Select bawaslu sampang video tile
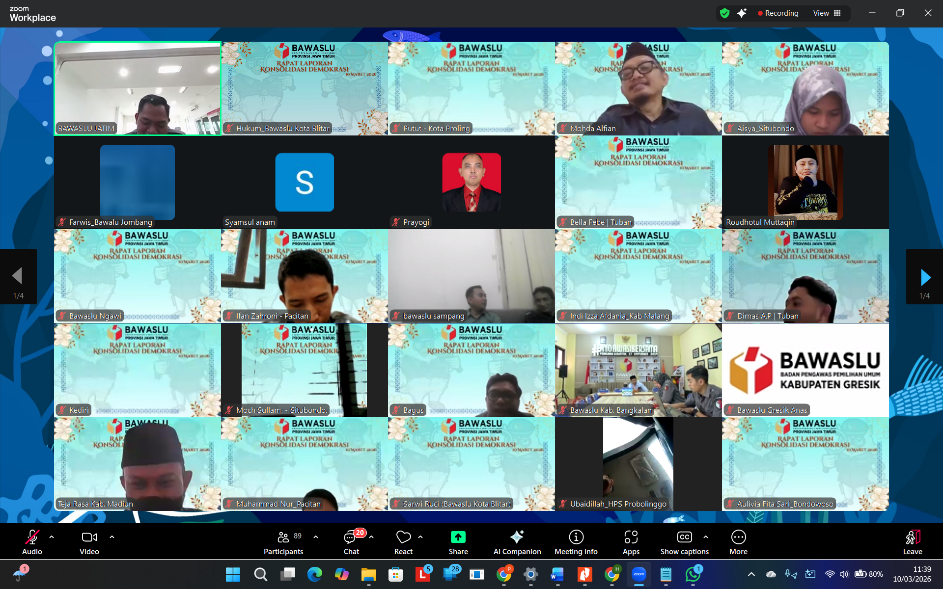The image size is (943, 589). click(x=472, y=276)
